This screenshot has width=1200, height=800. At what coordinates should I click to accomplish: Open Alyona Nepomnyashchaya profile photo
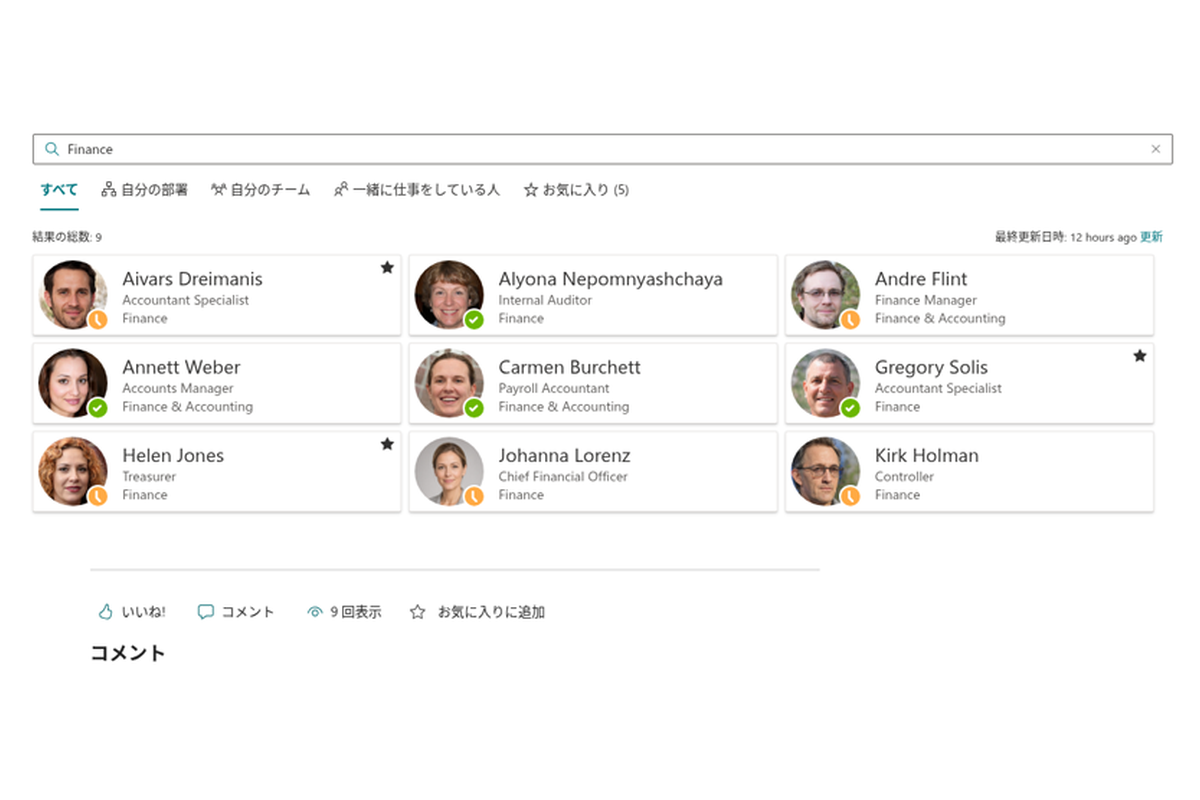449,294
